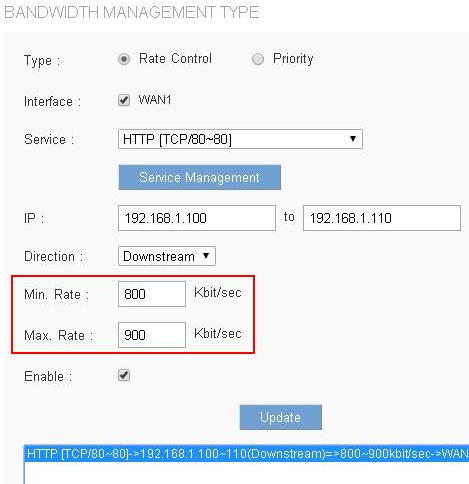Open the Direction dropdown menu
Screen dimensions: 469x484
(167, 256)
